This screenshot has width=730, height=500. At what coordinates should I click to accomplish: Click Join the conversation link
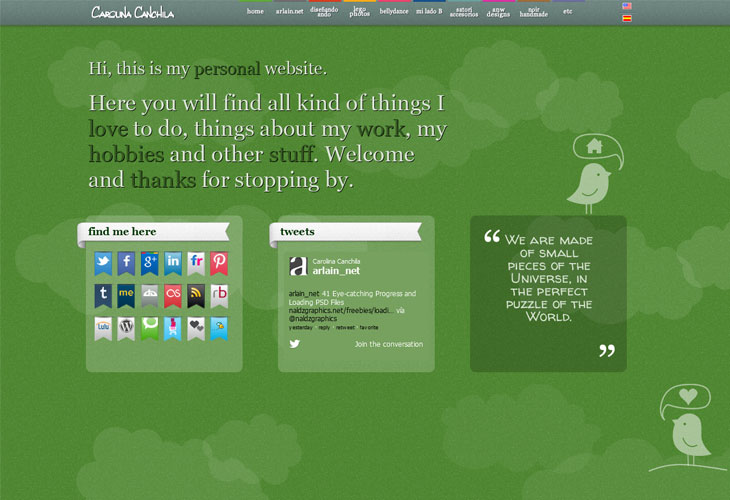388,344
